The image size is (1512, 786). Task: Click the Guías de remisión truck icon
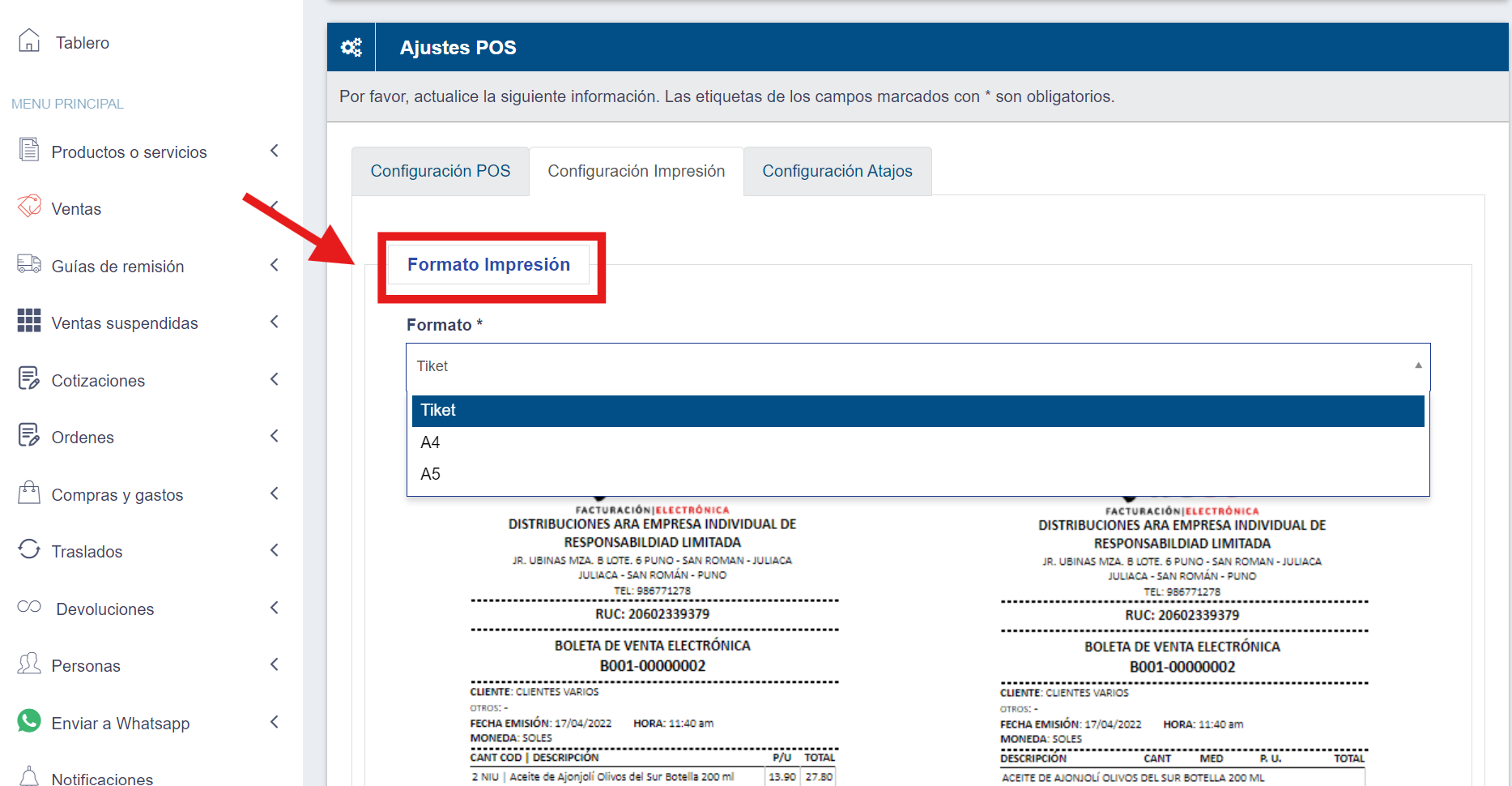pyautogui.click(x=29, y=264)
